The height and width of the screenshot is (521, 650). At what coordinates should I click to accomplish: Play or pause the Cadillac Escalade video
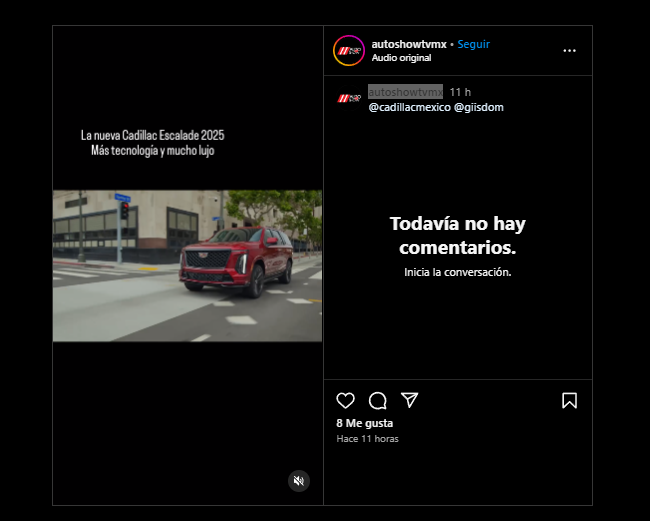[x=187, y=266]
